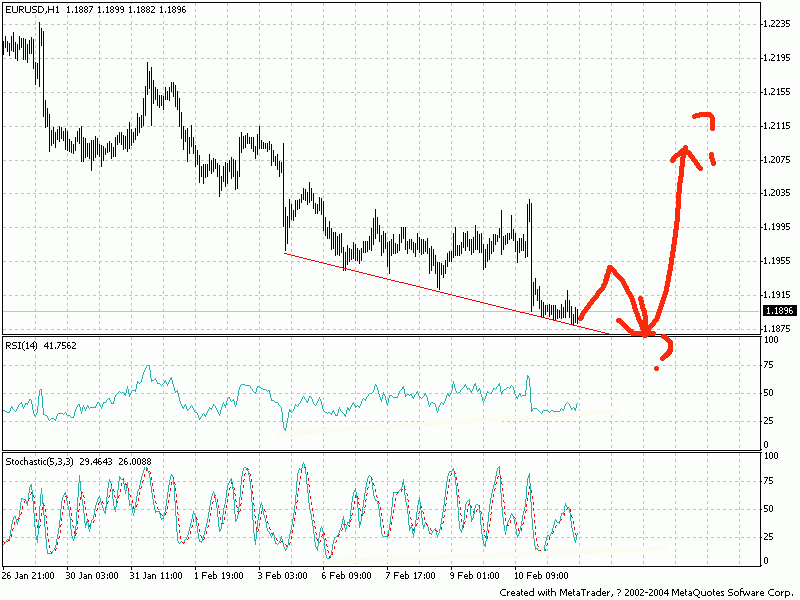Click the 1.2235 price axis label
800x600 pixels.
(x=778, y=23)
